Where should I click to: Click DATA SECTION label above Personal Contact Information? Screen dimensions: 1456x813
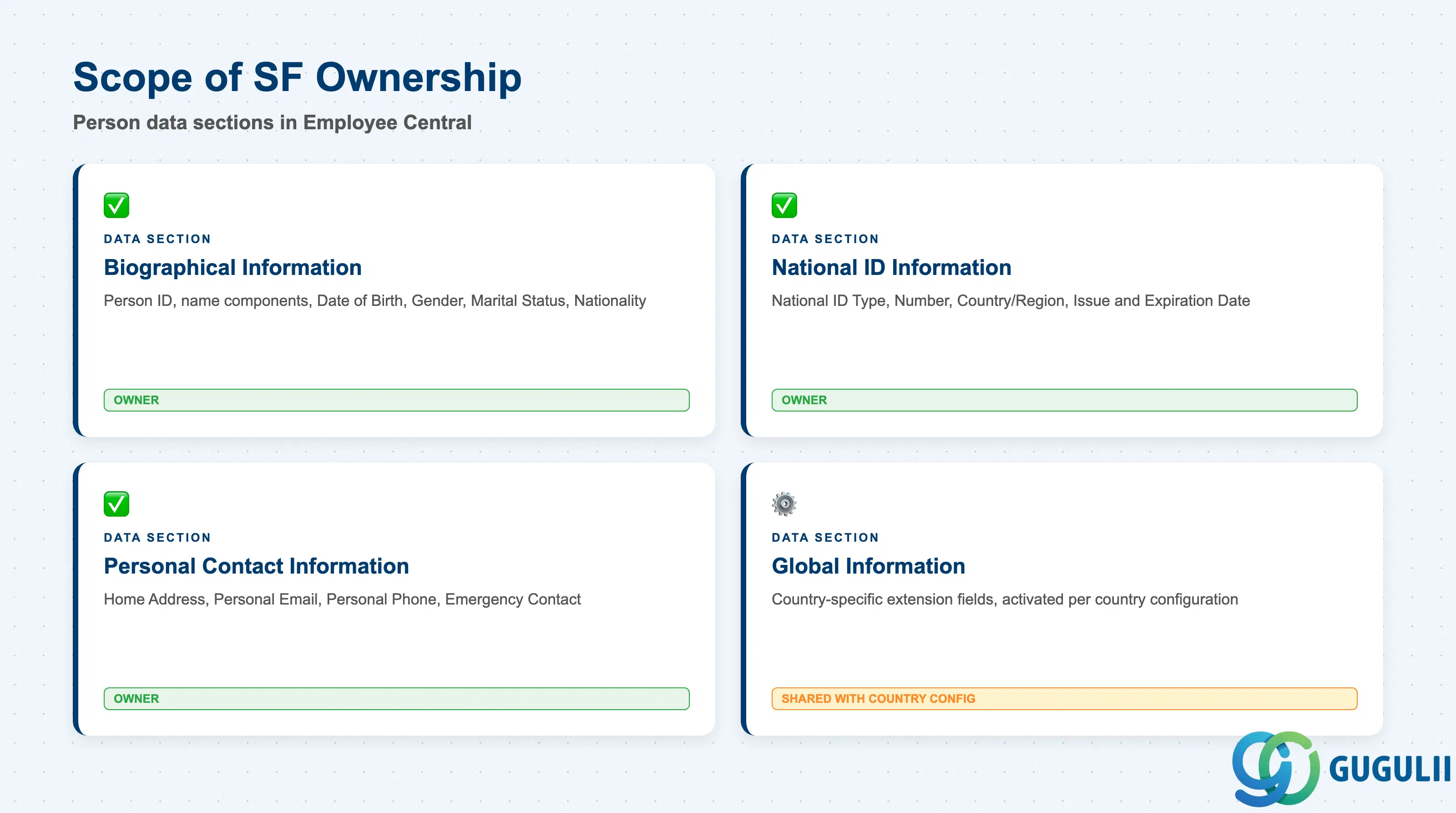click(157, 538)
